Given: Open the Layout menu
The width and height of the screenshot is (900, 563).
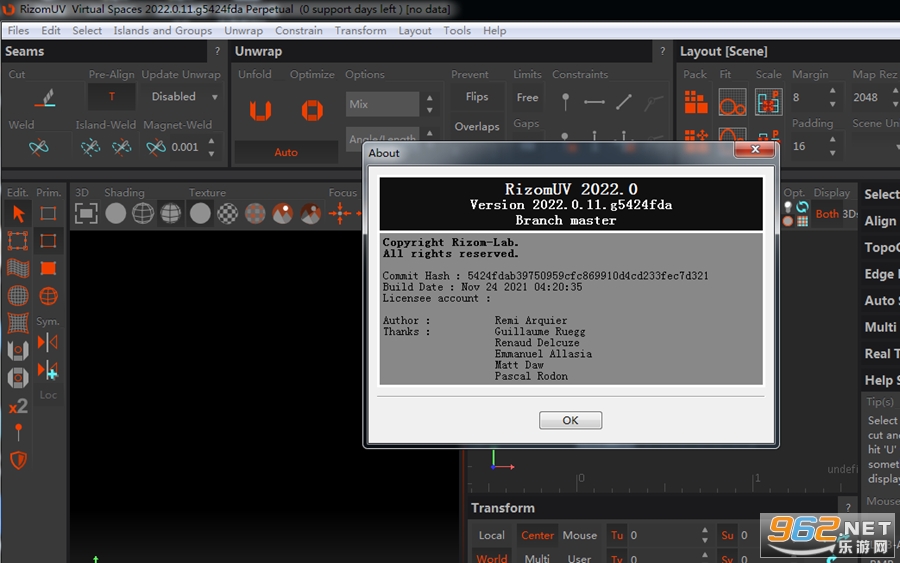Looking at the screenshot, I should tap(414, 30).
